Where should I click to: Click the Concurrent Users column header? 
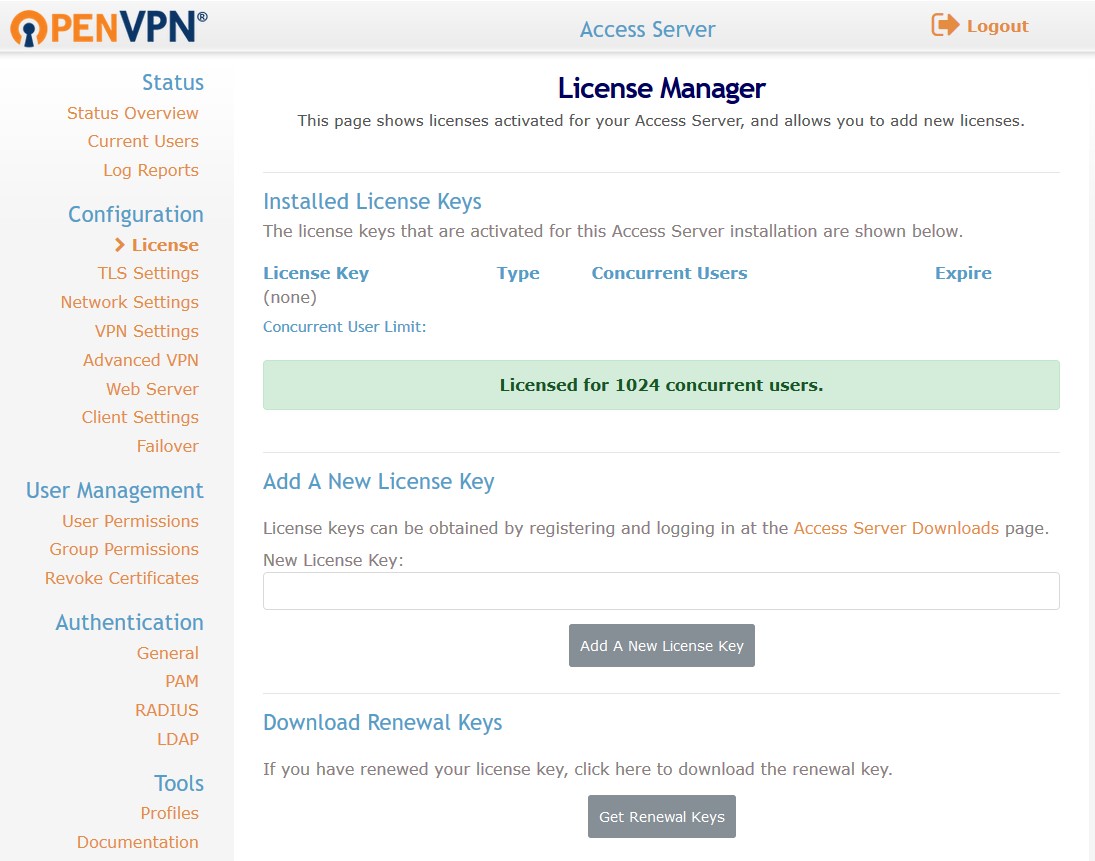click(x=669, y=273)
